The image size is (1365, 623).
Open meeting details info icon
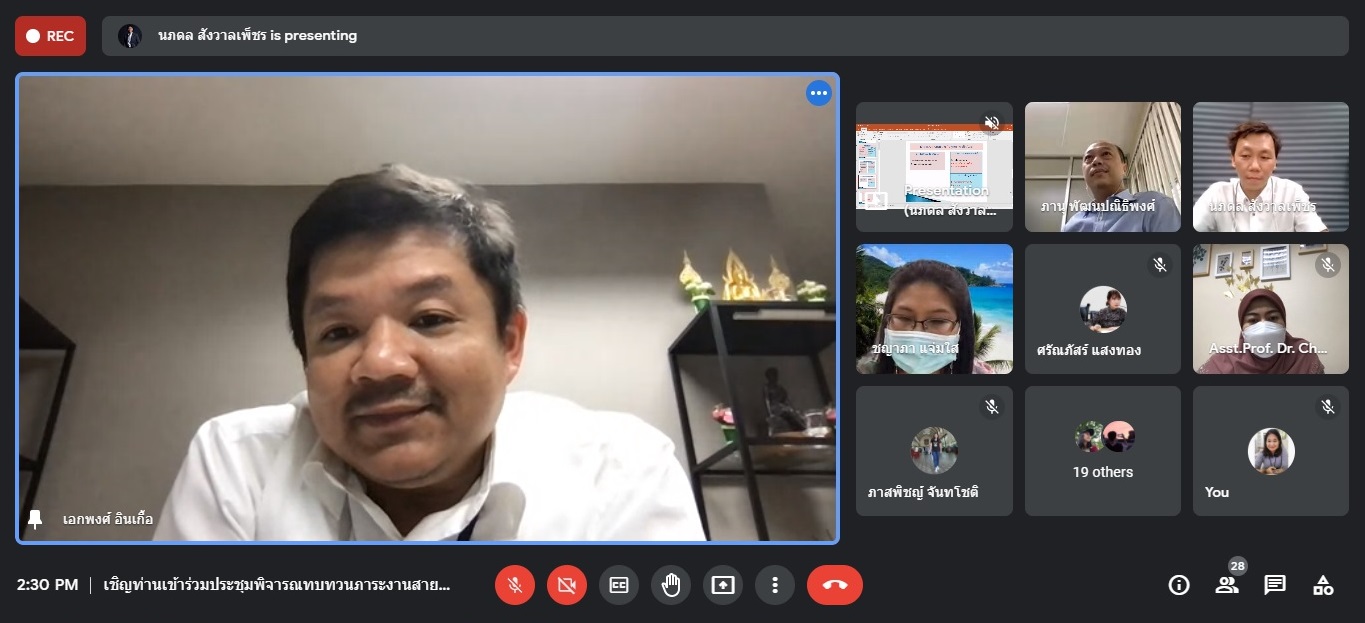pos(1179,585)
